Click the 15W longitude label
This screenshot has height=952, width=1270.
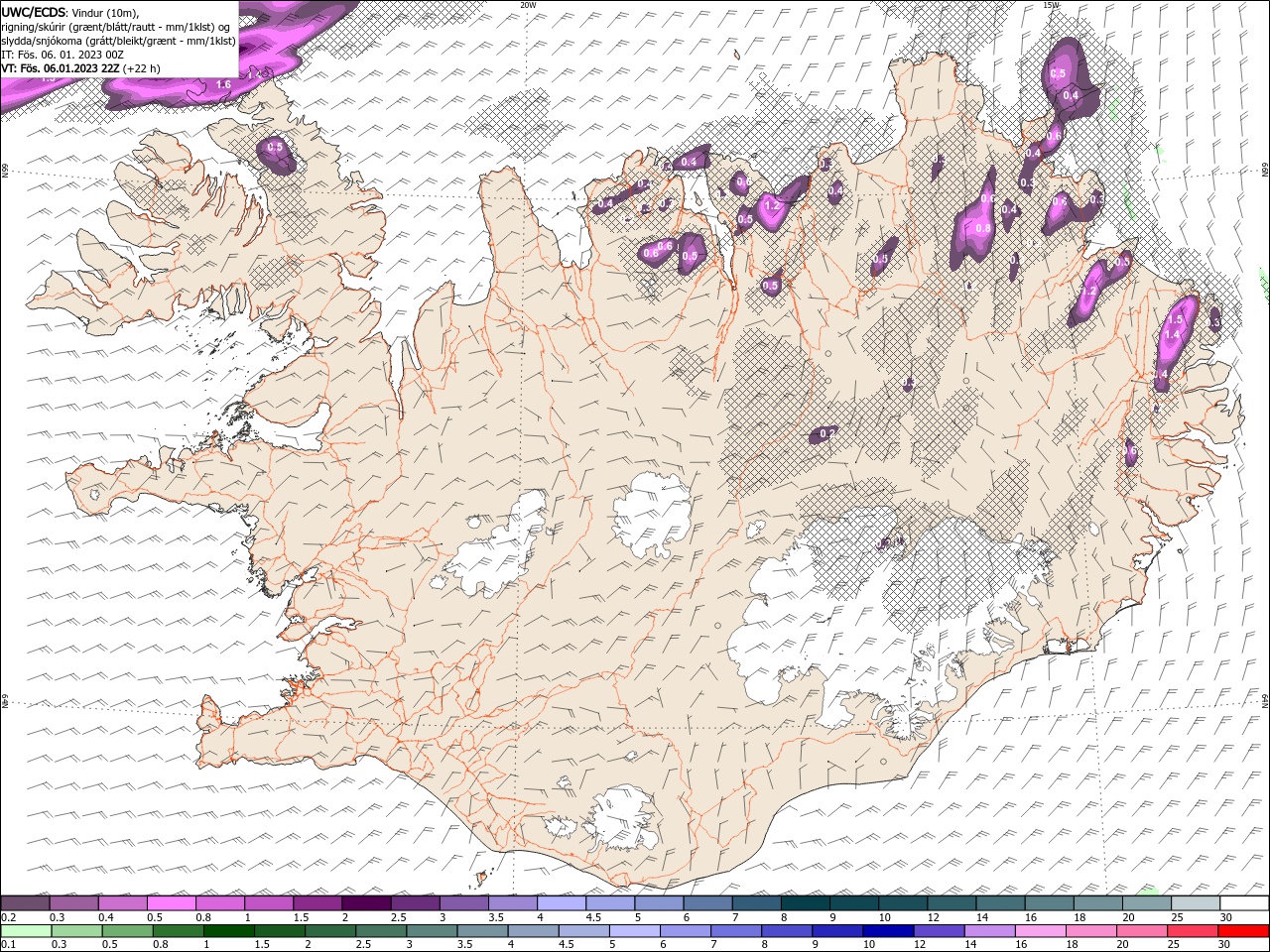[x=1051, y=5]
